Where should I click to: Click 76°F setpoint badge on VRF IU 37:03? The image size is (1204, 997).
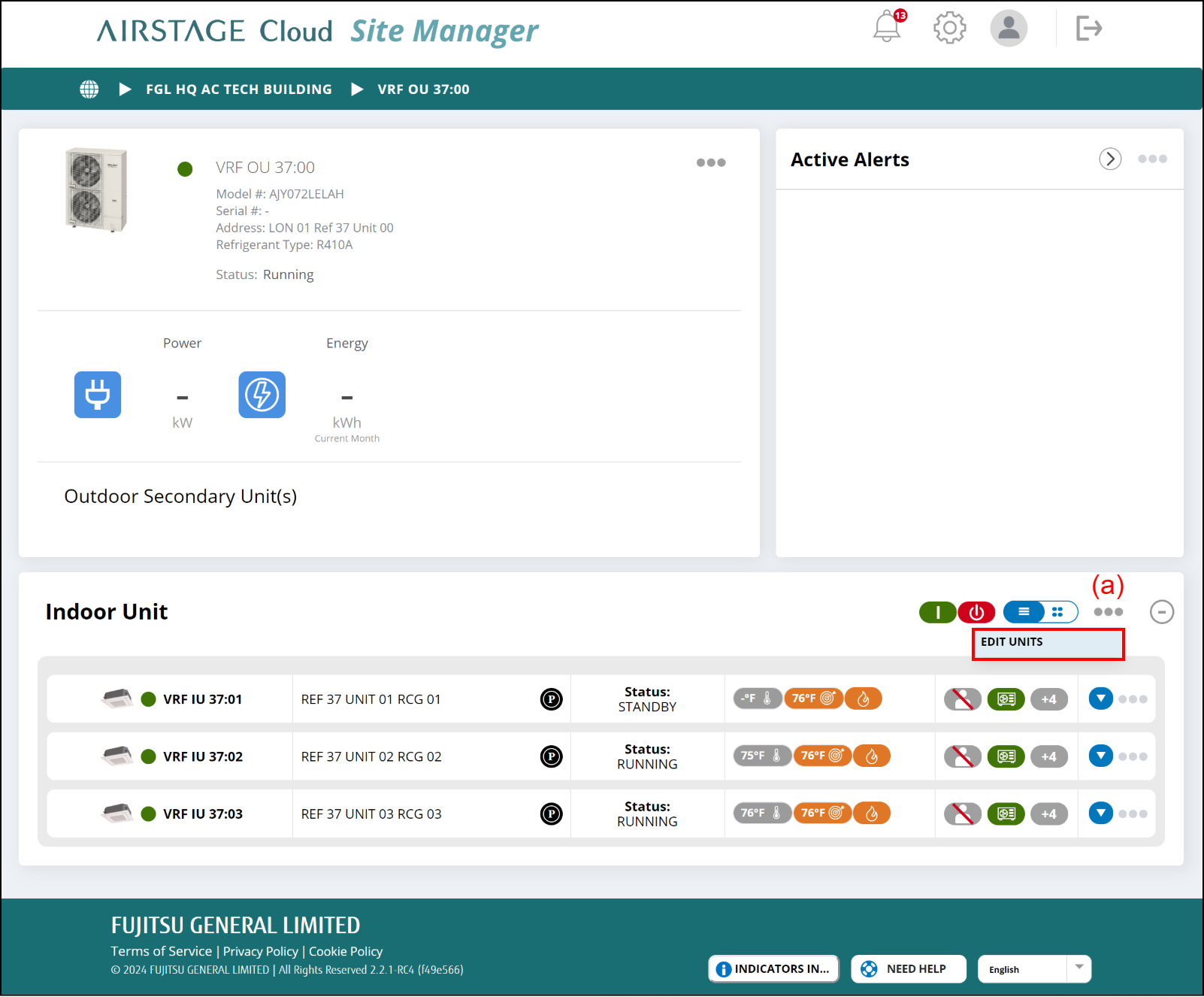[x=821, y=813]
